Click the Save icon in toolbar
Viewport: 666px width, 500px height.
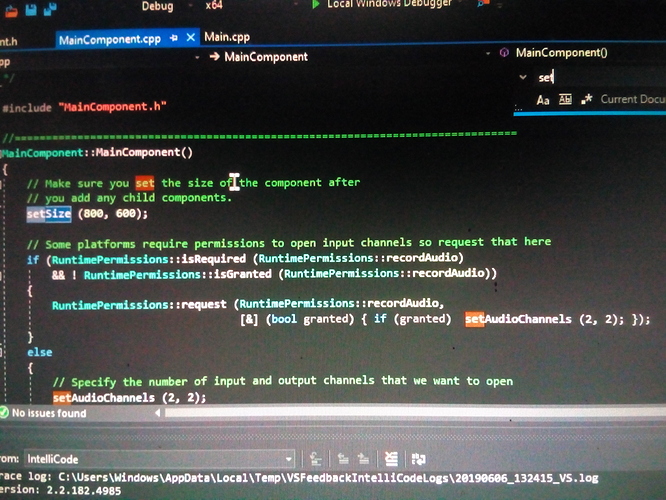coord(31,9)
